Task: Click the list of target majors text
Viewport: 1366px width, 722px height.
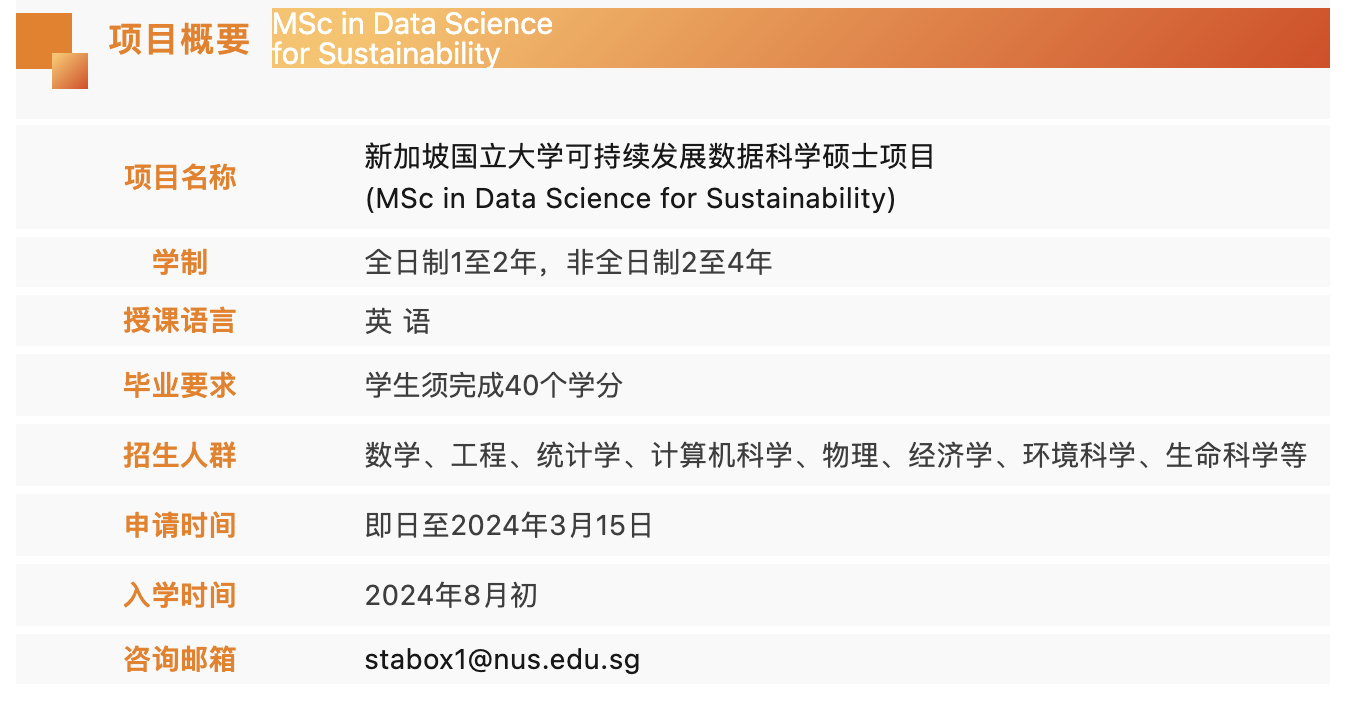Action: pyautogui.click(x=836, y=455)
